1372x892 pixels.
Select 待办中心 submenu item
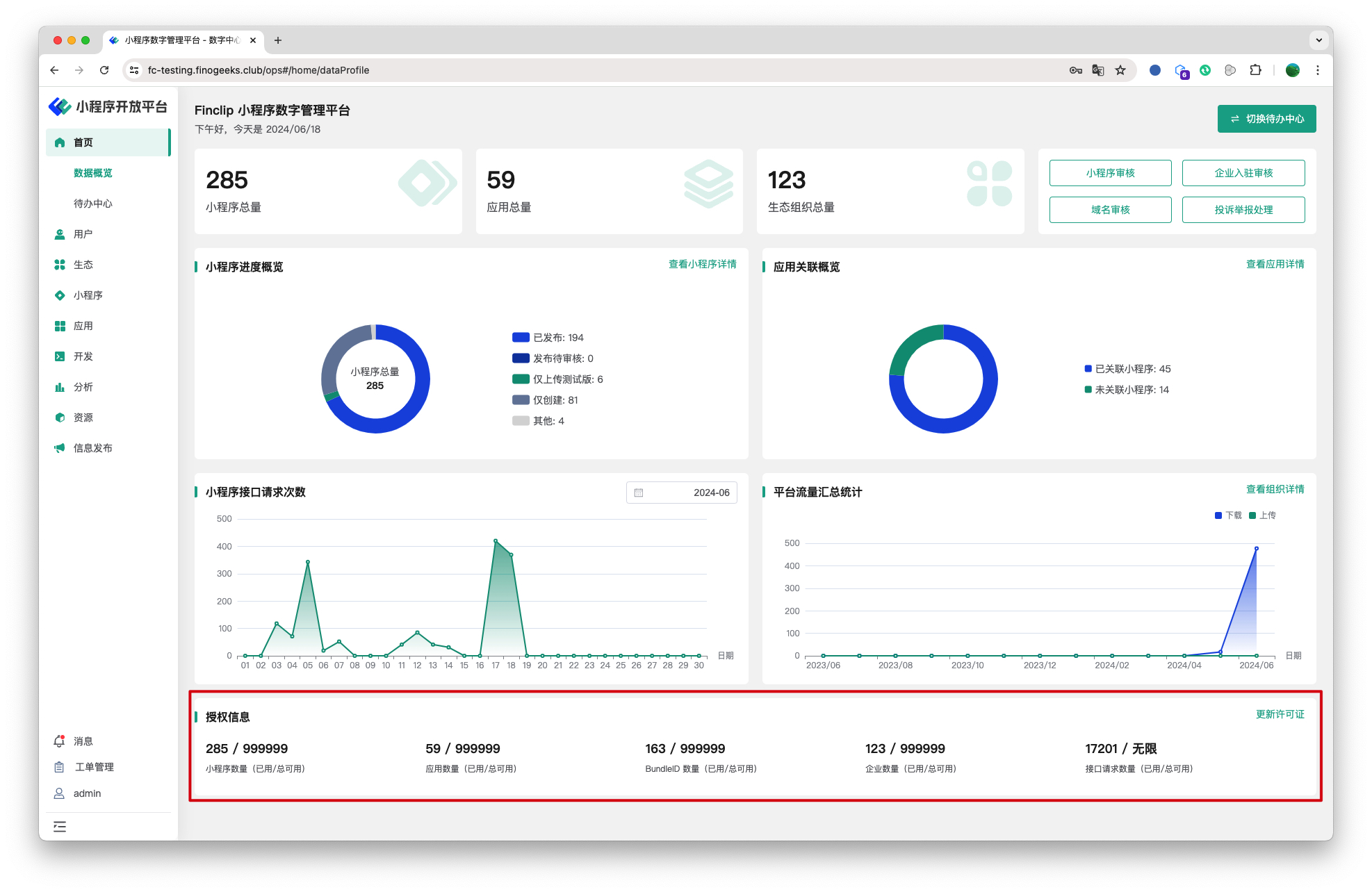point(92,204)
